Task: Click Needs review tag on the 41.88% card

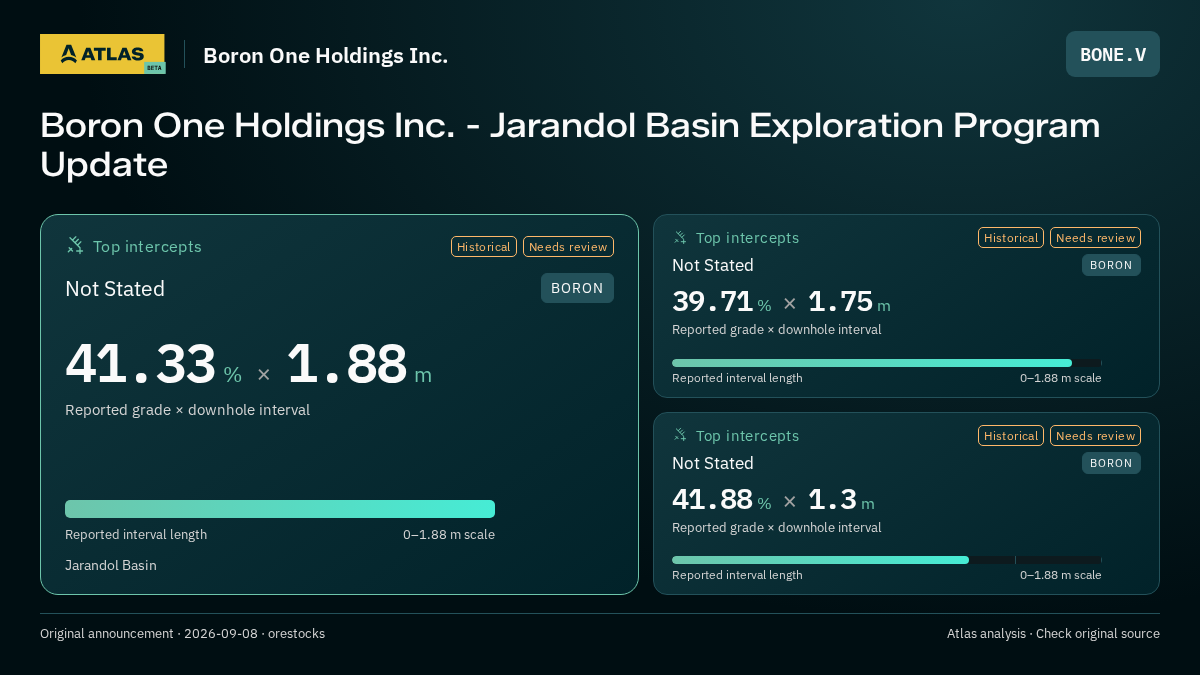Action: [1095, 436]
